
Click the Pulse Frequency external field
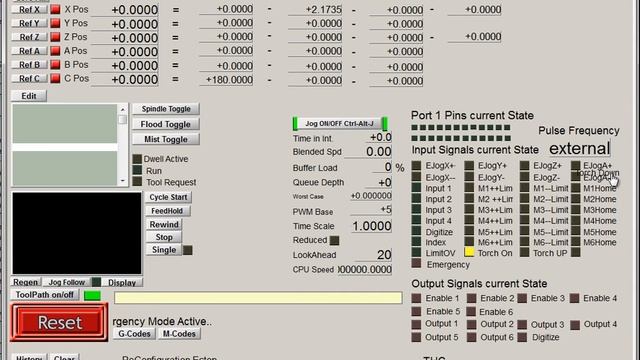[580, 149]
